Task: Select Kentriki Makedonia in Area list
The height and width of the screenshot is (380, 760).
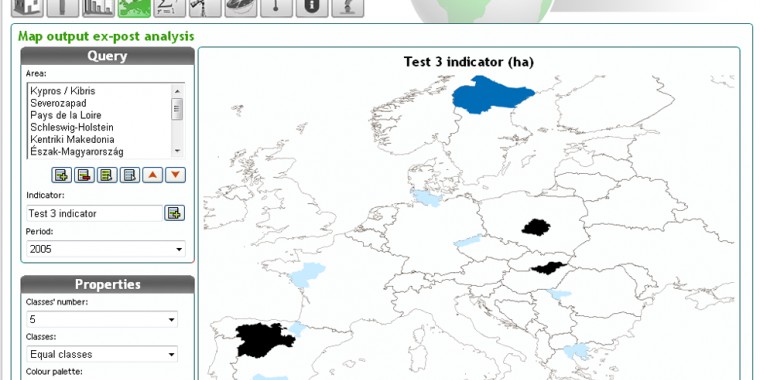Action: [x=72, y=140]
